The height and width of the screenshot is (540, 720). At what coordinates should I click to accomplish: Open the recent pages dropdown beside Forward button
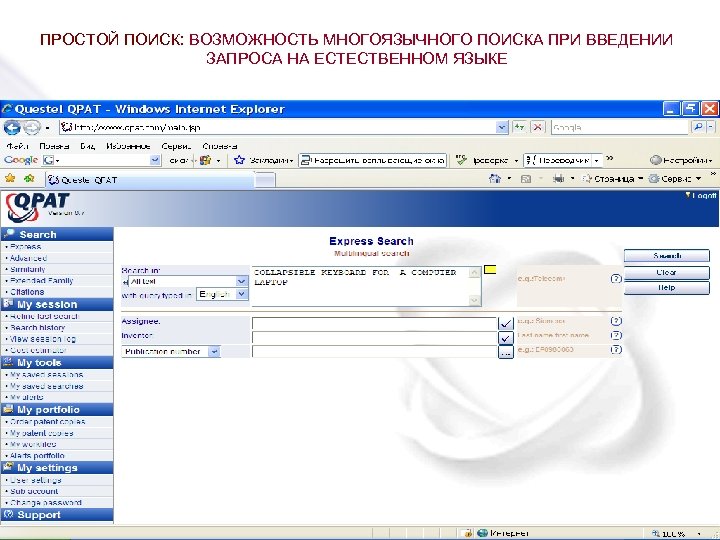point(47,128)
